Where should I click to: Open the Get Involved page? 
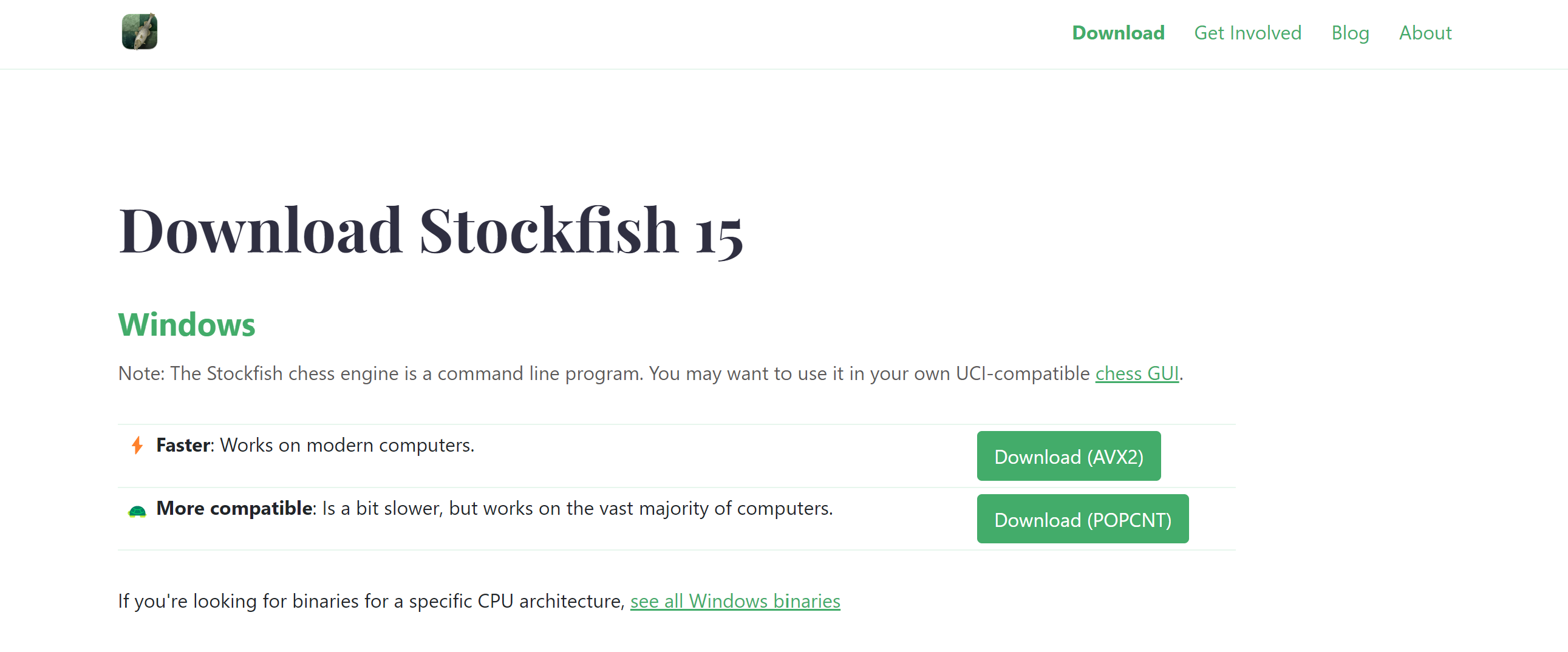pyautogui.click(x=1247, y=33)
